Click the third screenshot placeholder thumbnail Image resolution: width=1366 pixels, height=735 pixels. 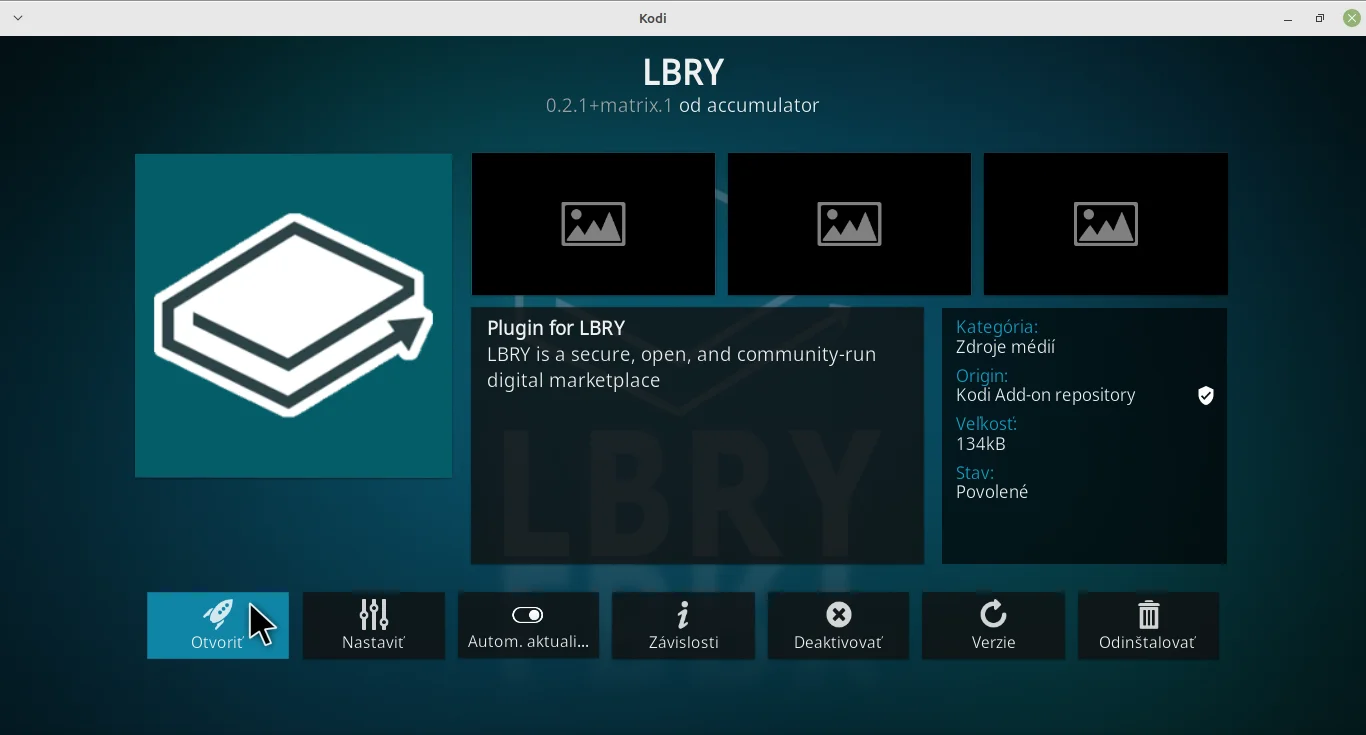pyautogui.click(x=1106, y=224)
